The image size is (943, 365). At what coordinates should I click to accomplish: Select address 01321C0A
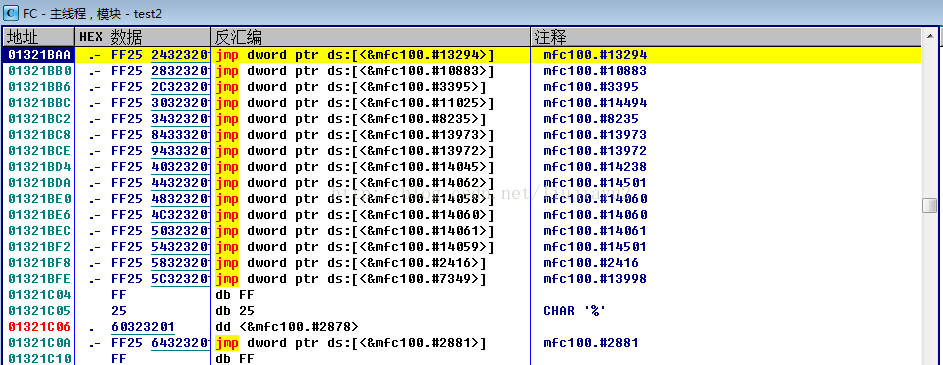(40, 343)
